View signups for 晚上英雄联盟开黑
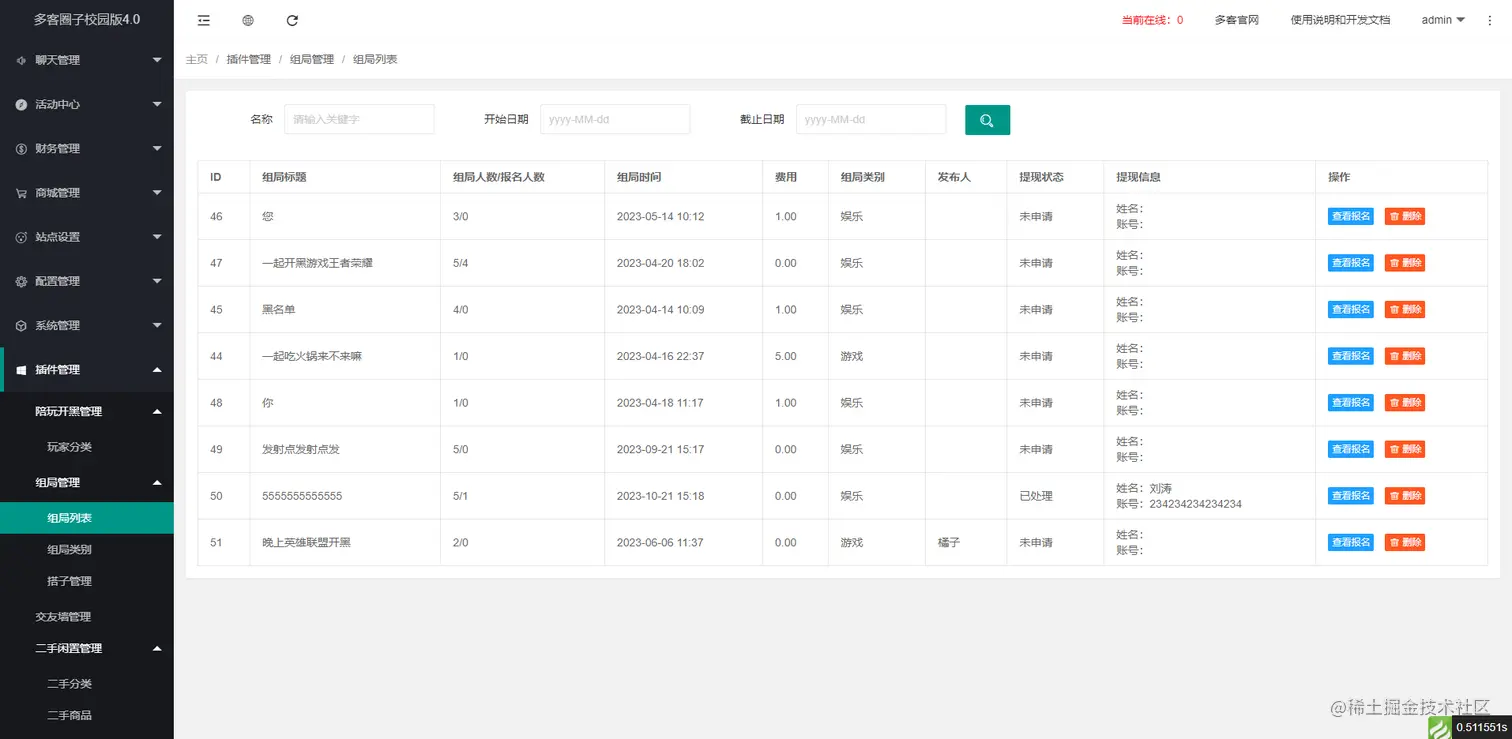The width and height of the screenshot is (1512, 739). tap(1351, 542)
